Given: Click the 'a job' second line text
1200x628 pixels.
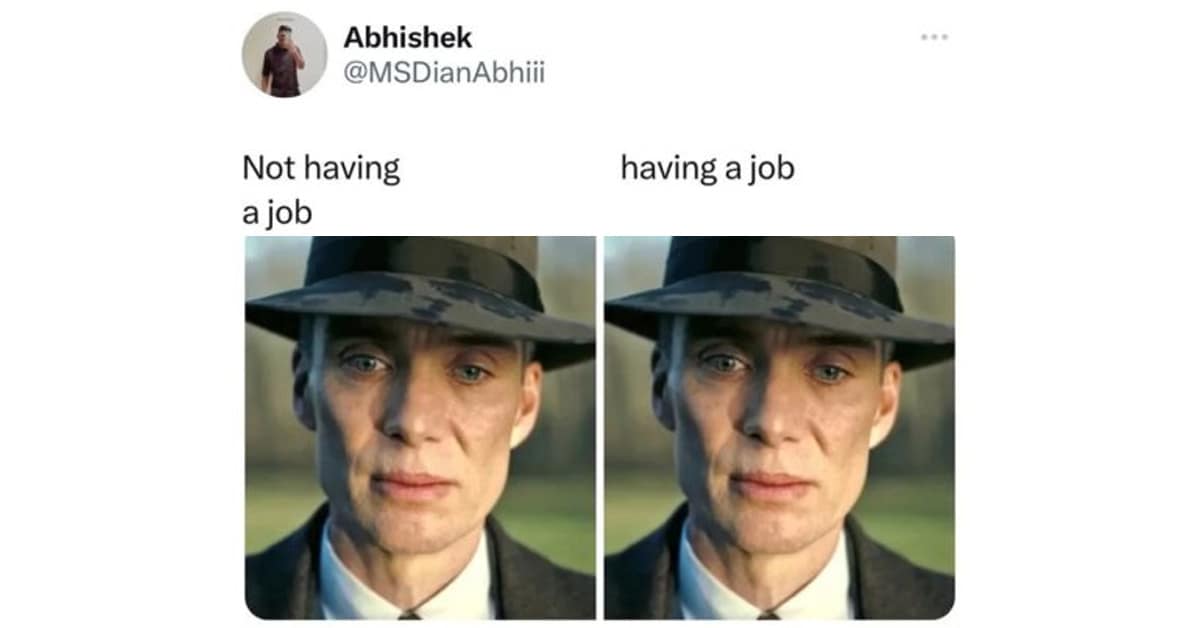Looking at the screenshot, I should click(277, 212).
